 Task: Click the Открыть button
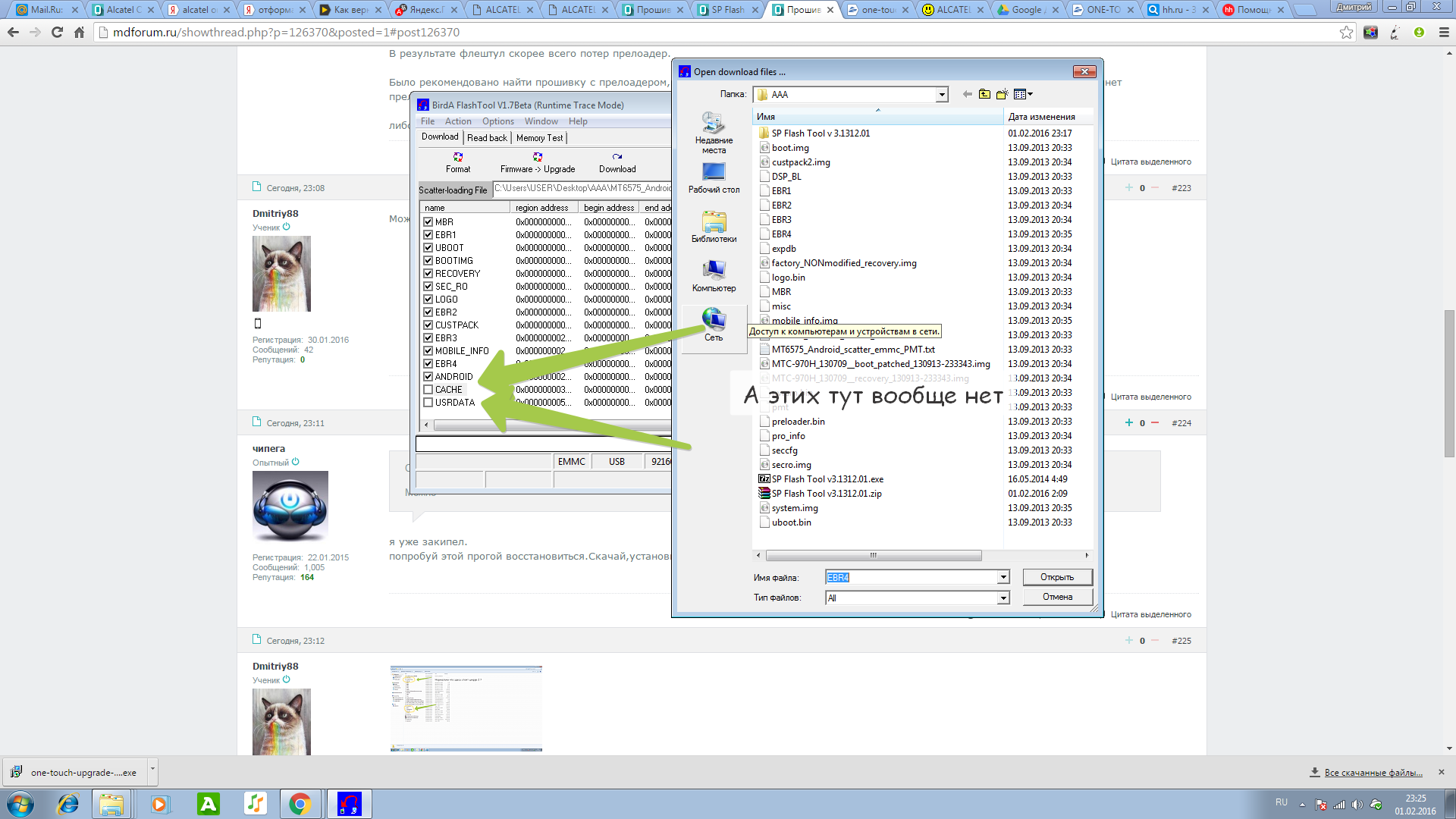click(1057, 577)
